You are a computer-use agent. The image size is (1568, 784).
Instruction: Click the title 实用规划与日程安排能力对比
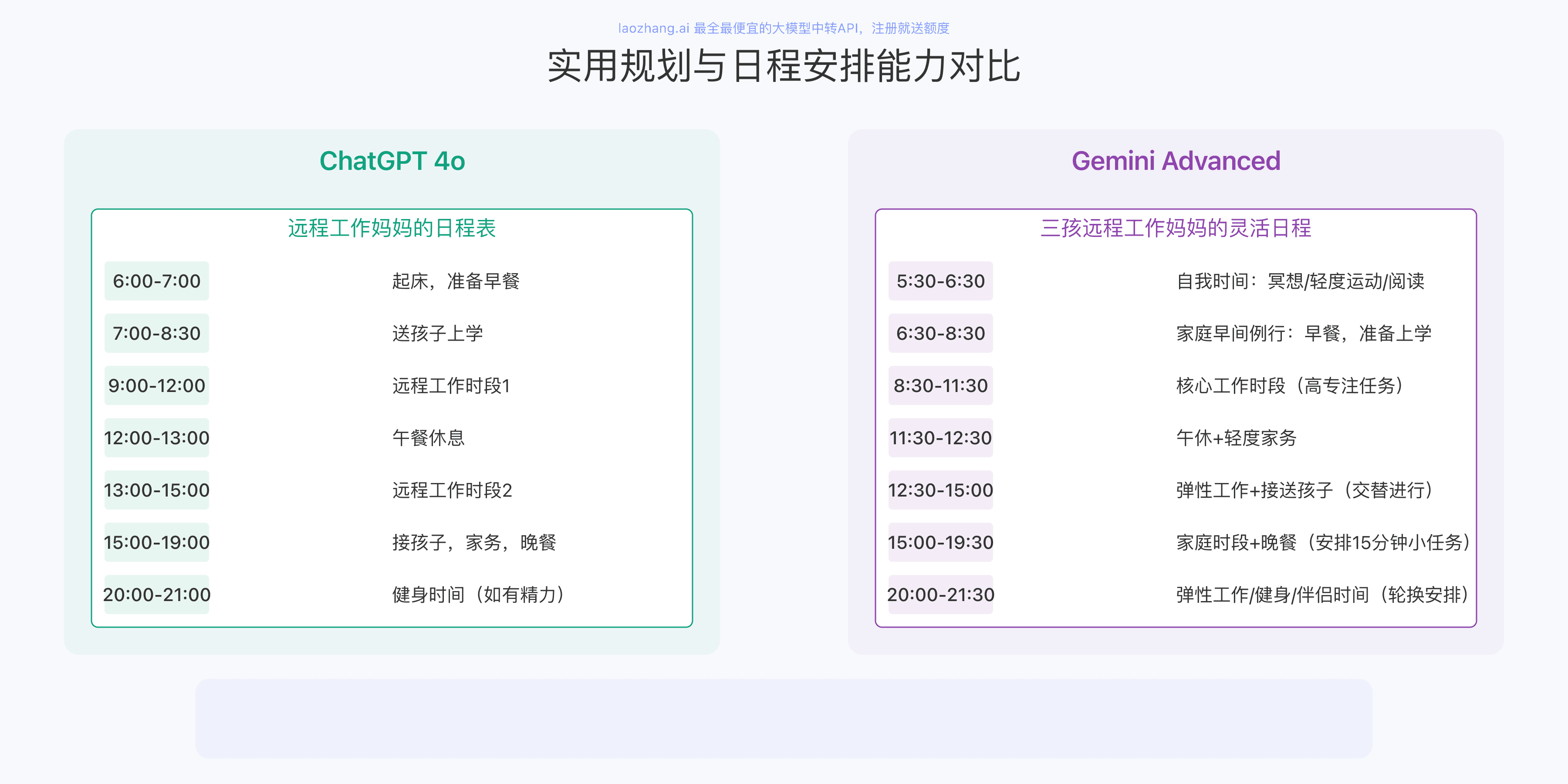pos(784,66)
